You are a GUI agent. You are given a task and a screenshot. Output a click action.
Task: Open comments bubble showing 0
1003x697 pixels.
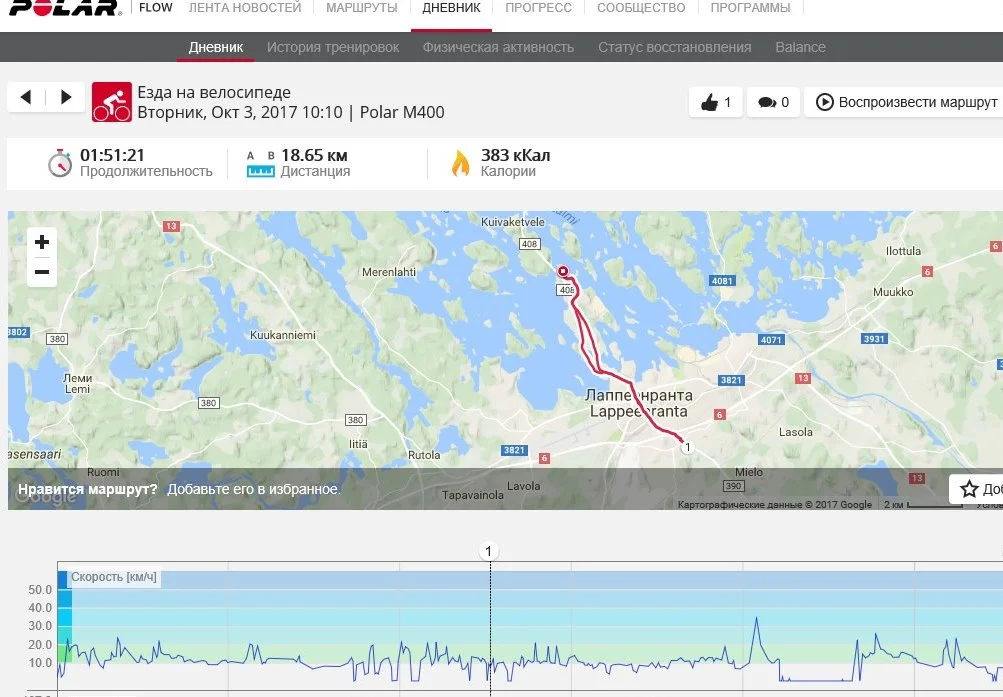[773, 102]
